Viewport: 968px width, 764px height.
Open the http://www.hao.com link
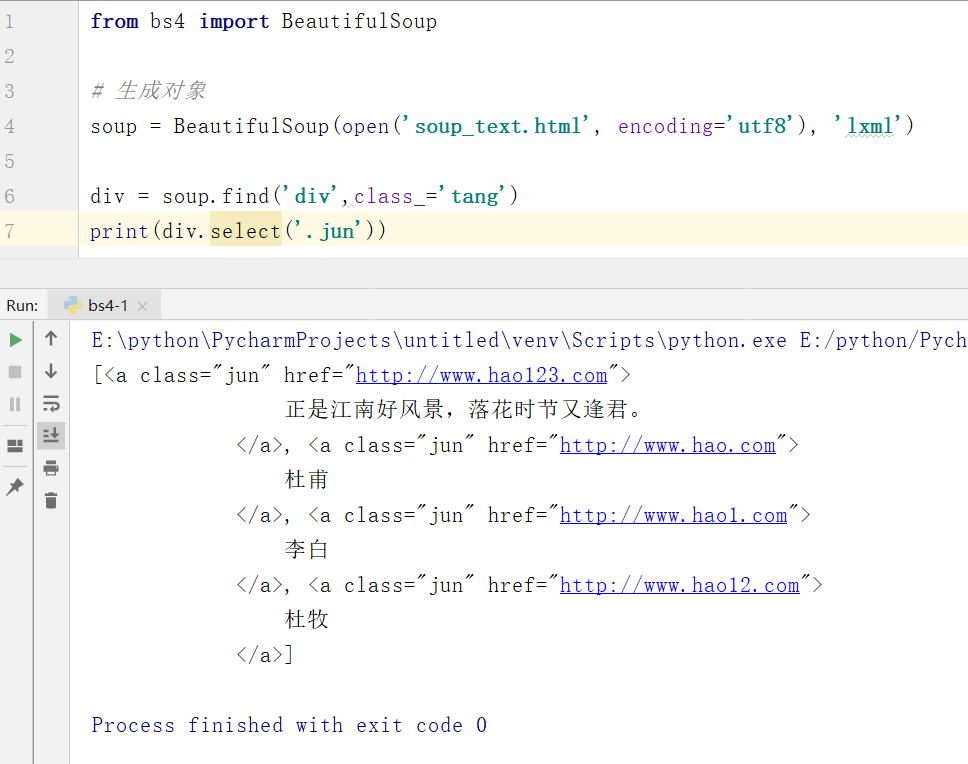coord(667,446)
